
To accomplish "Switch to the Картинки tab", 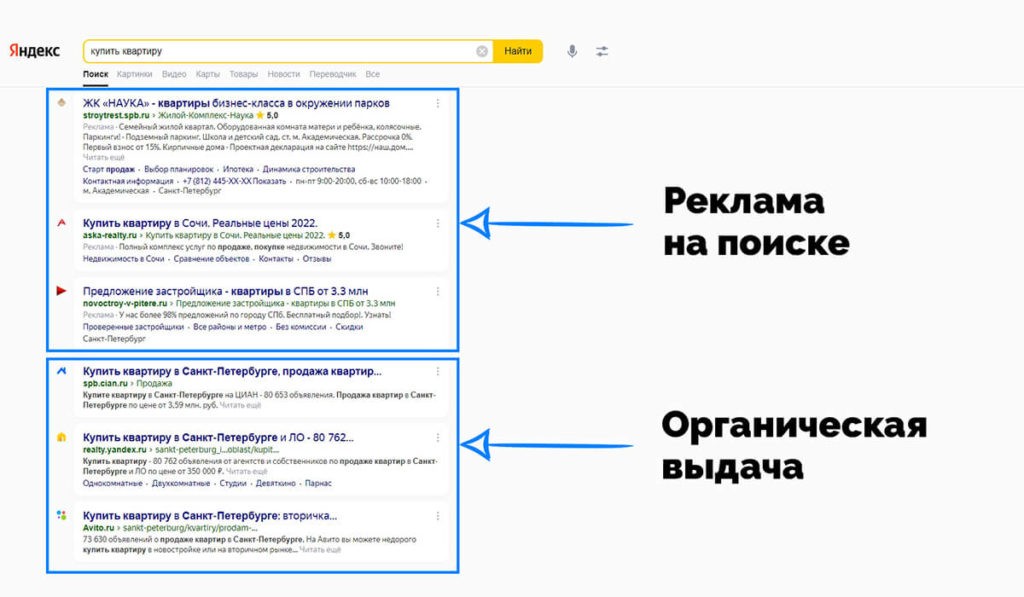I will 135,74.
